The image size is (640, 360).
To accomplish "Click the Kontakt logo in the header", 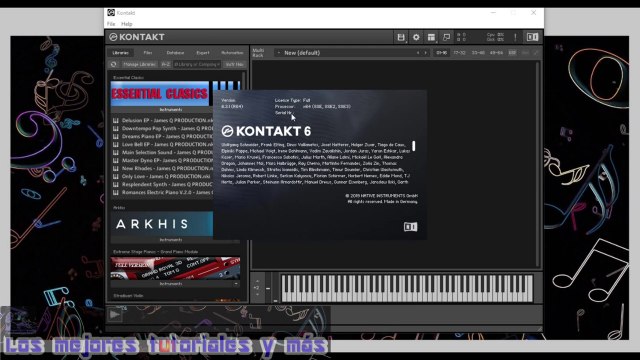I will point(137,37).
